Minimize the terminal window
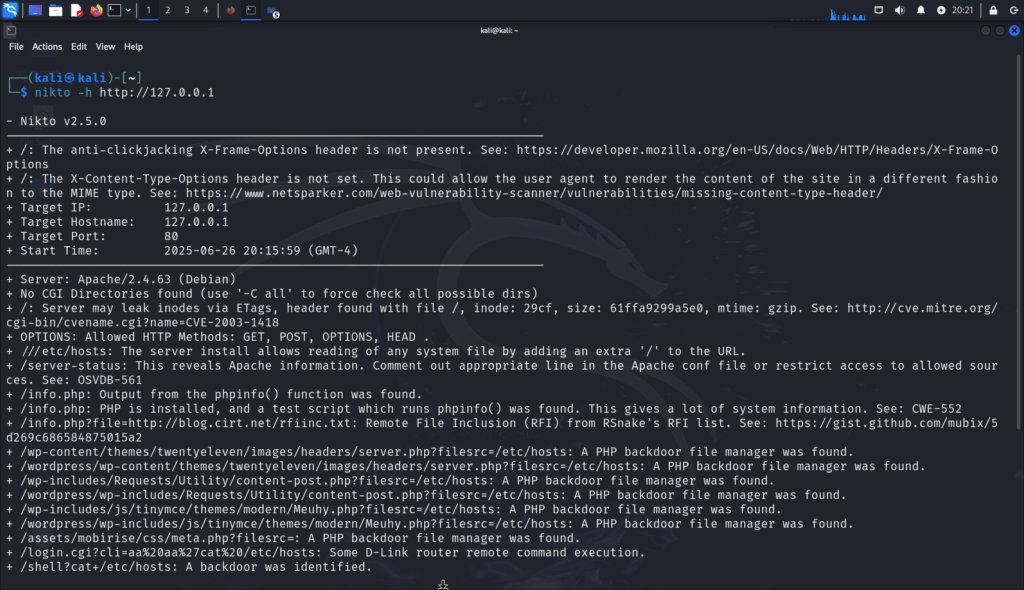Image resolution: width=1024 pixels, height=590 pixels. (x=985, y=30)
